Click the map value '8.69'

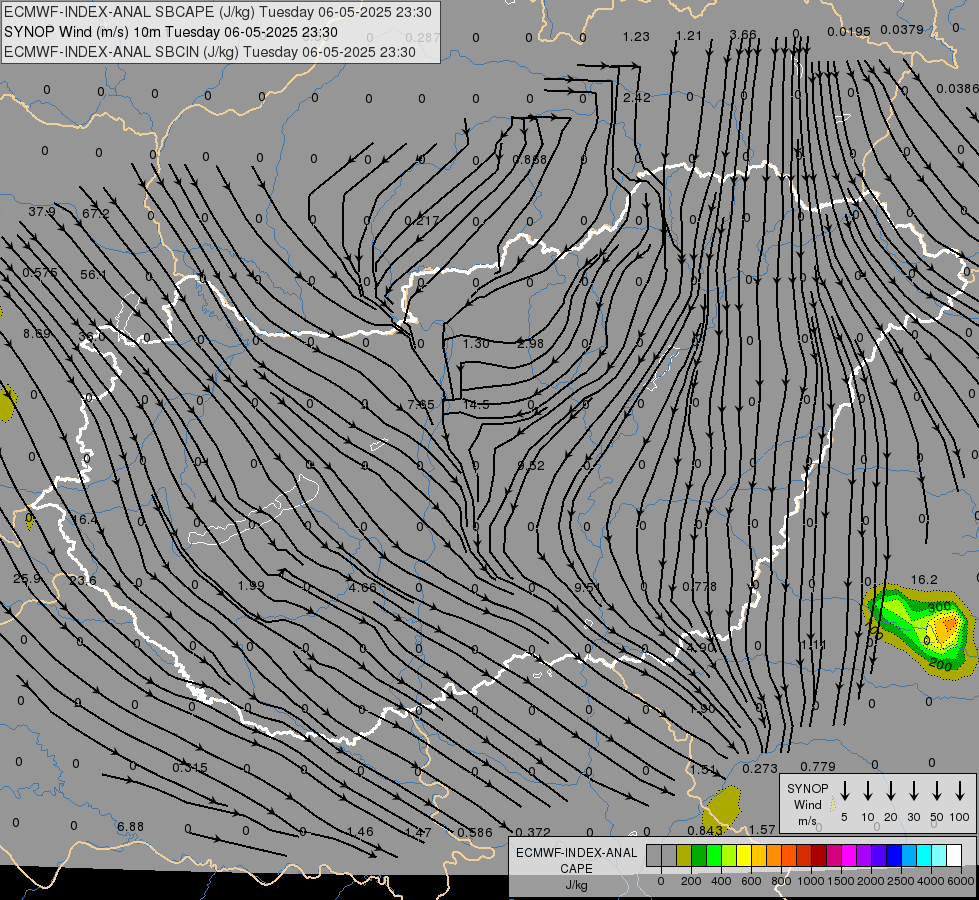point(37,334)
